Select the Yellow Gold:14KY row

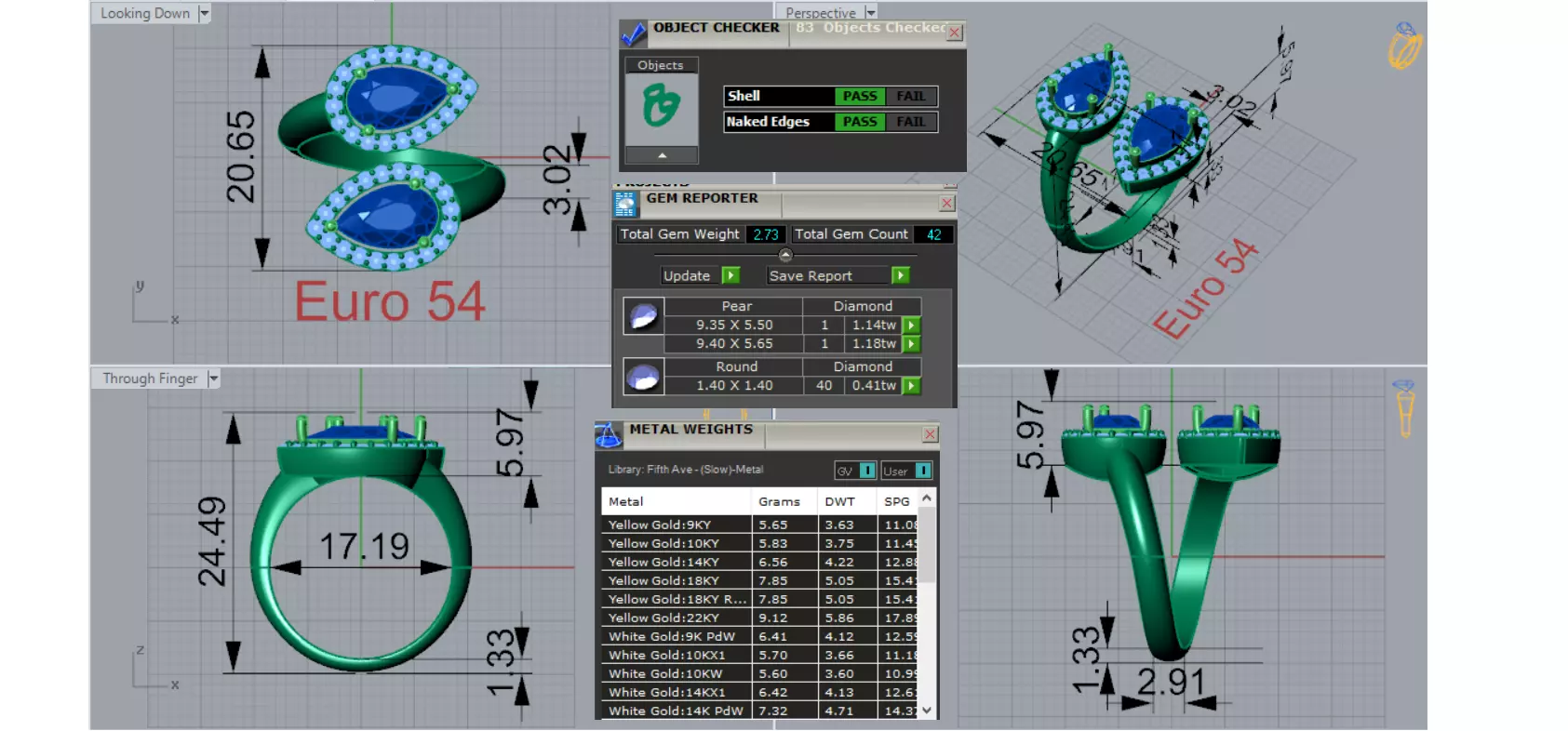point(759,562)
